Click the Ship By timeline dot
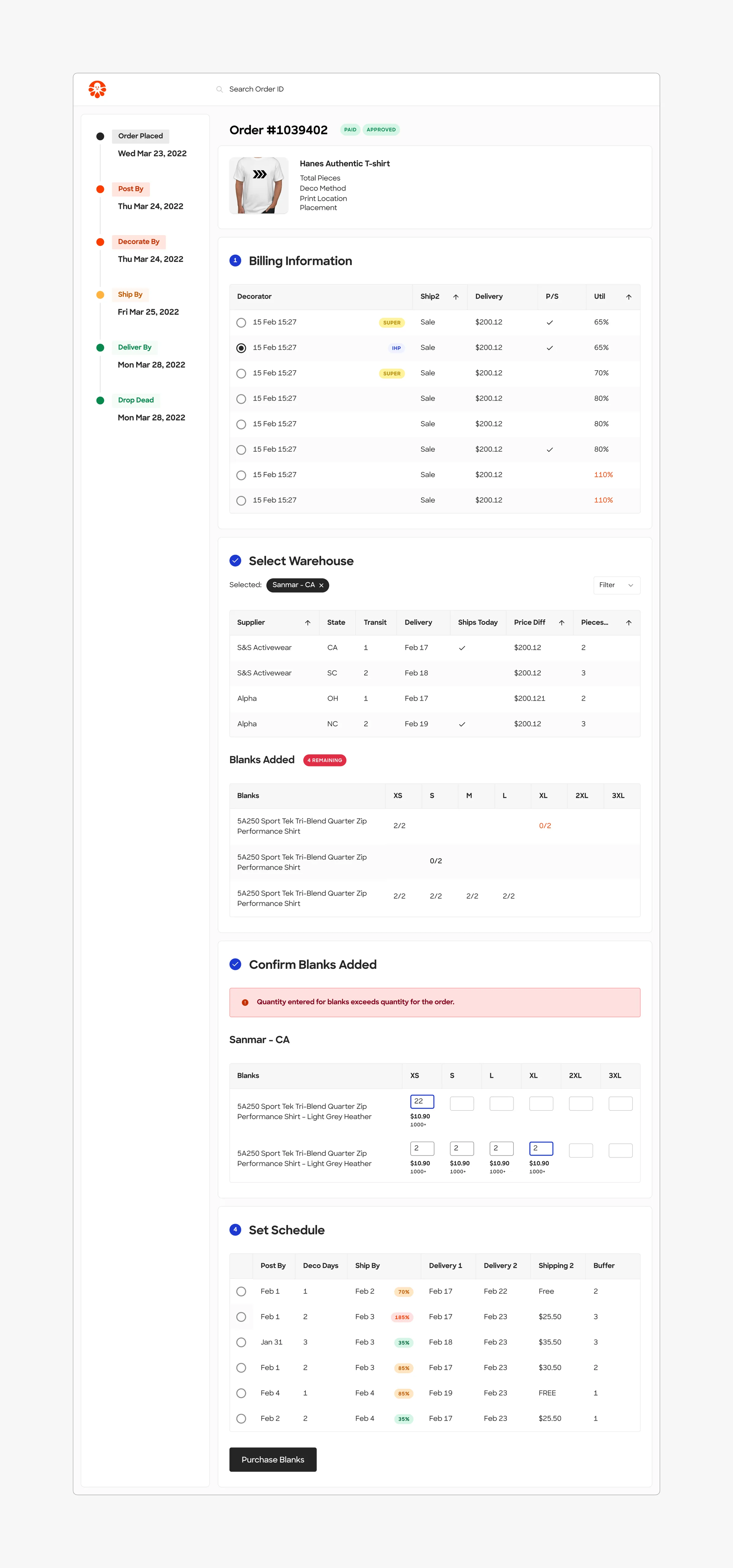This screenshot has height=1568, width=733. tap(100, 295)
